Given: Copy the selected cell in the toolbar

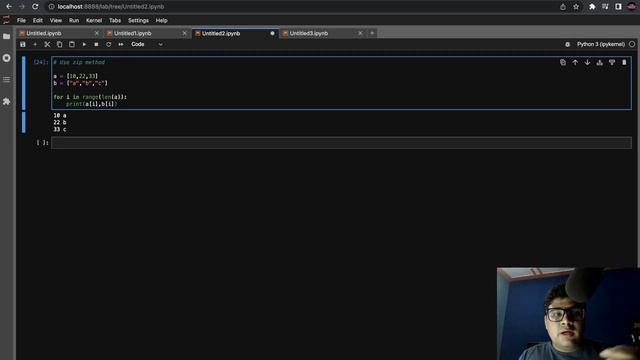Looking at the screenshot, I should pos(60,44).
